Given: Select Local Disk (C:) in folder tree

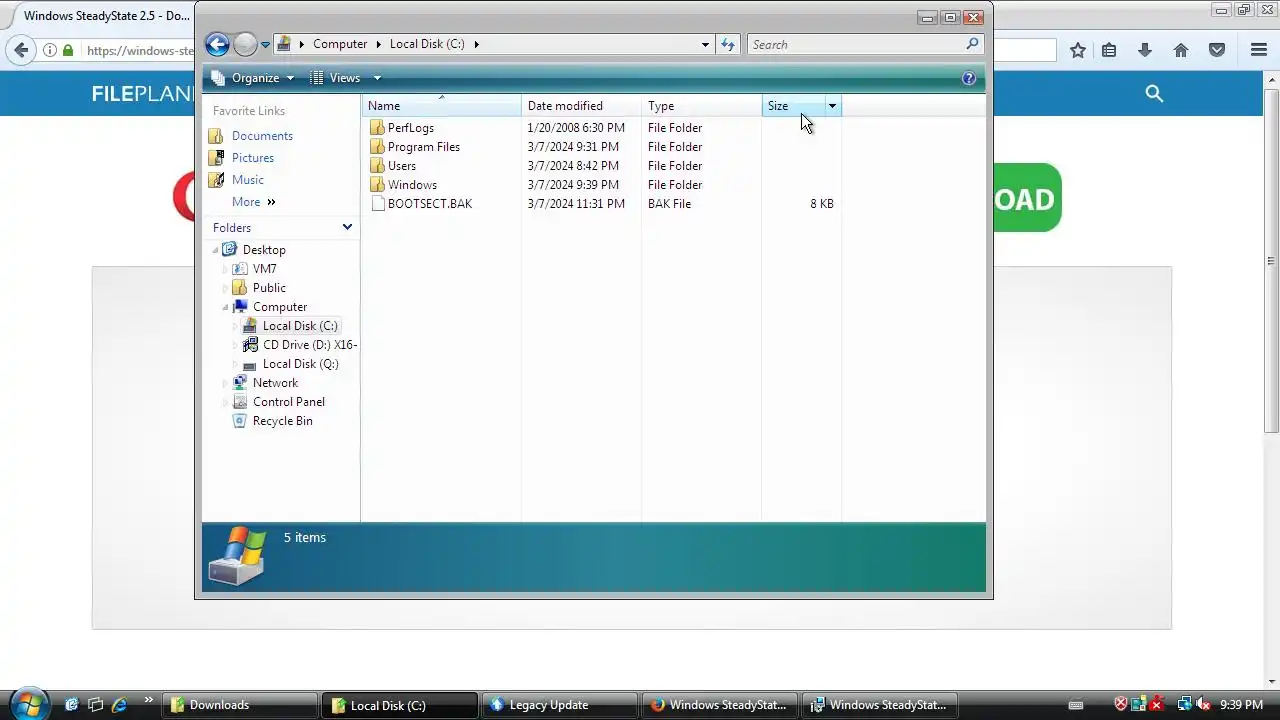Looking at the screenshot, I should coord(300,326).
